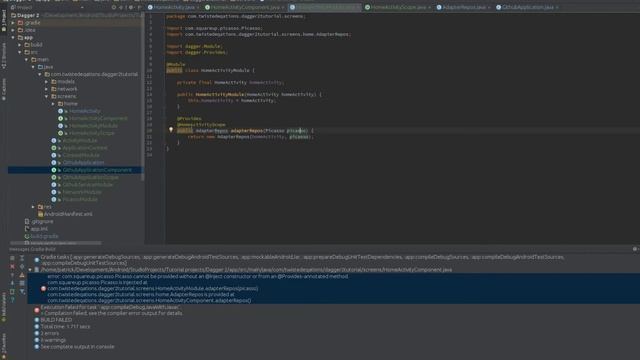Screen dimensions: 640x360
Task: Close the GithubApplication.java tab
Action: coord(557,7)
